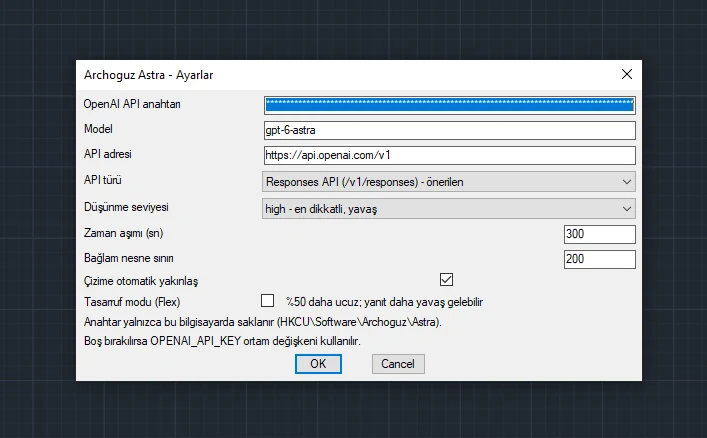
Task: Click the "Düşünme seviyesi" label
Action: 126,207
